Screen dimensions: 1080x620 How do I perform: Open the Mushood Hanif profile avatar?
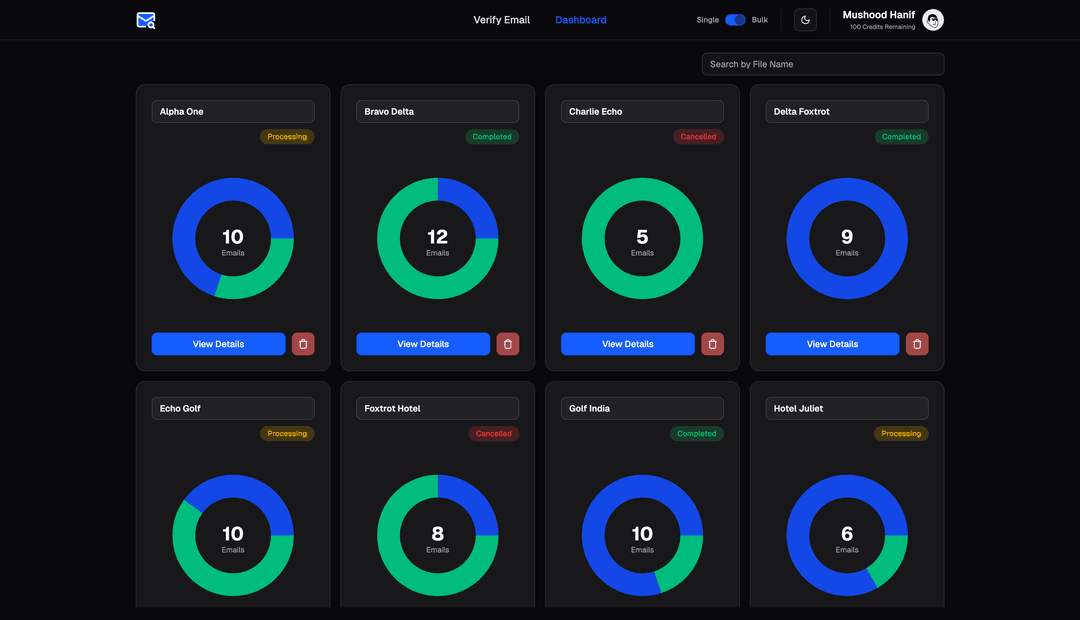click(x=933, y=20)
